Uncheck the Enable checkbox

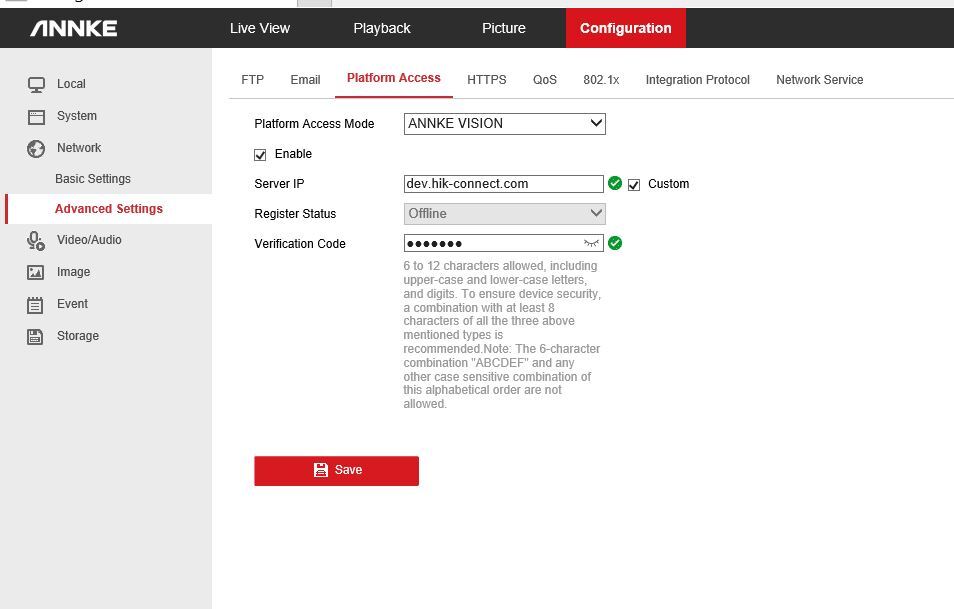260,155
